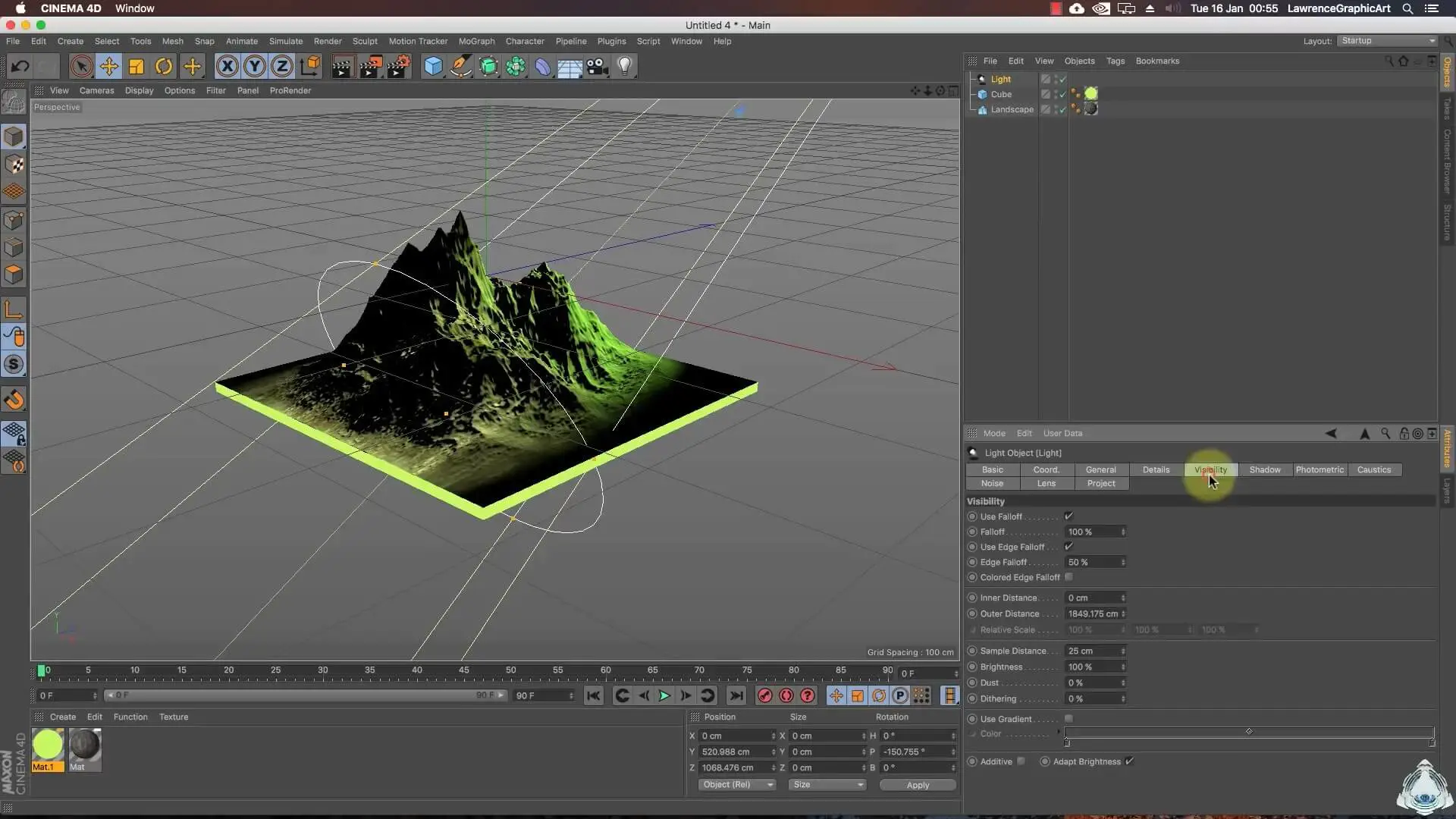Go to end of timeline
The image size is (1456, 819).
tap(736, 695)
